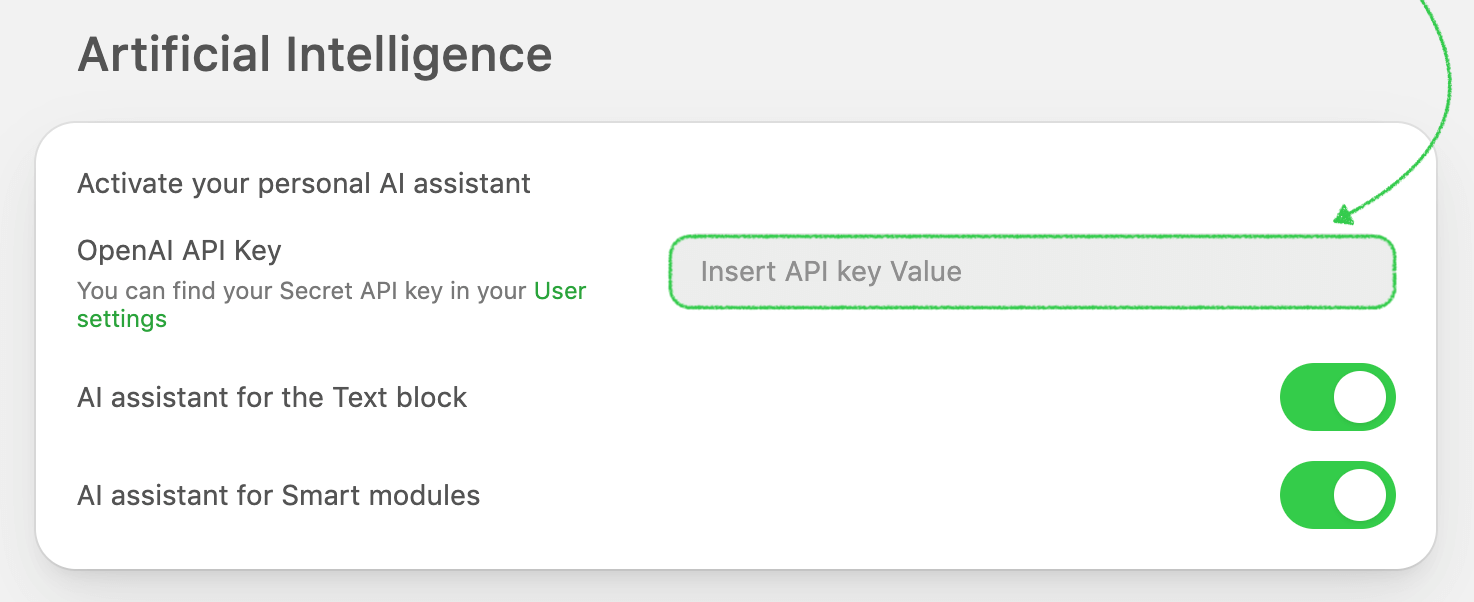Viewport: 1474px width, 602px height.
Task: Select the 'Activate your personal AI assistant' text
Action: pyautogui.click(x=304, y=184)
